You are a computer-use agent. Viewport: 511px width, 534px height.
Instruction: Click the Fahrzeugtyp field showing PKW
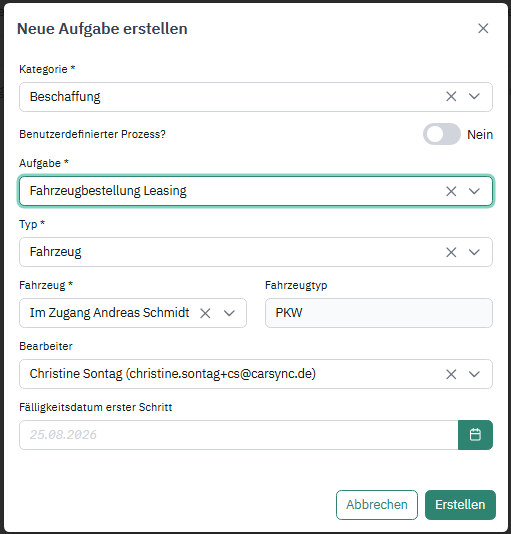379,313
